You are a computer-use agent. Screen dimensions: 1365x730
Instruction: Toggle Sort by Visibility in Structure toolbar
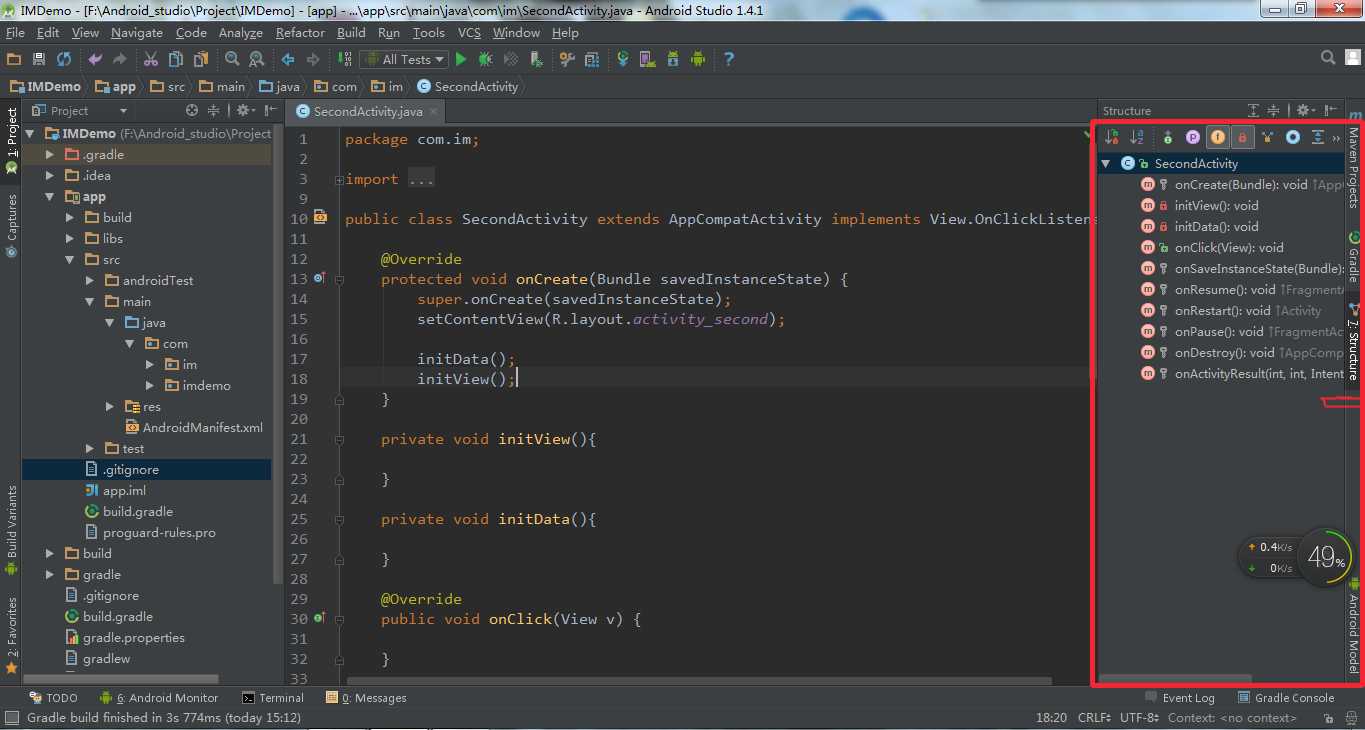1112,137
